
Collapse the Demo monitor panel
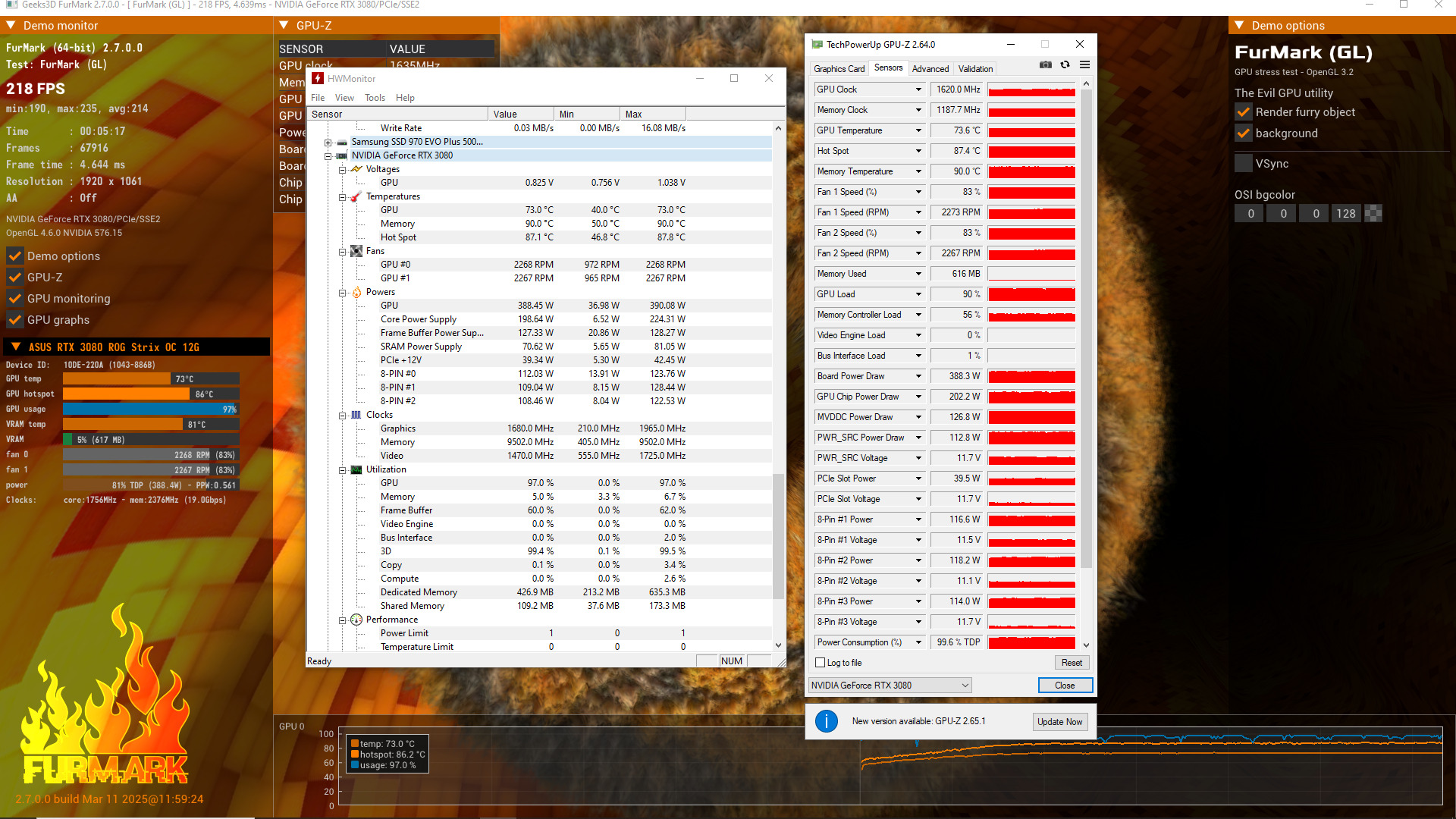point(11,25)
